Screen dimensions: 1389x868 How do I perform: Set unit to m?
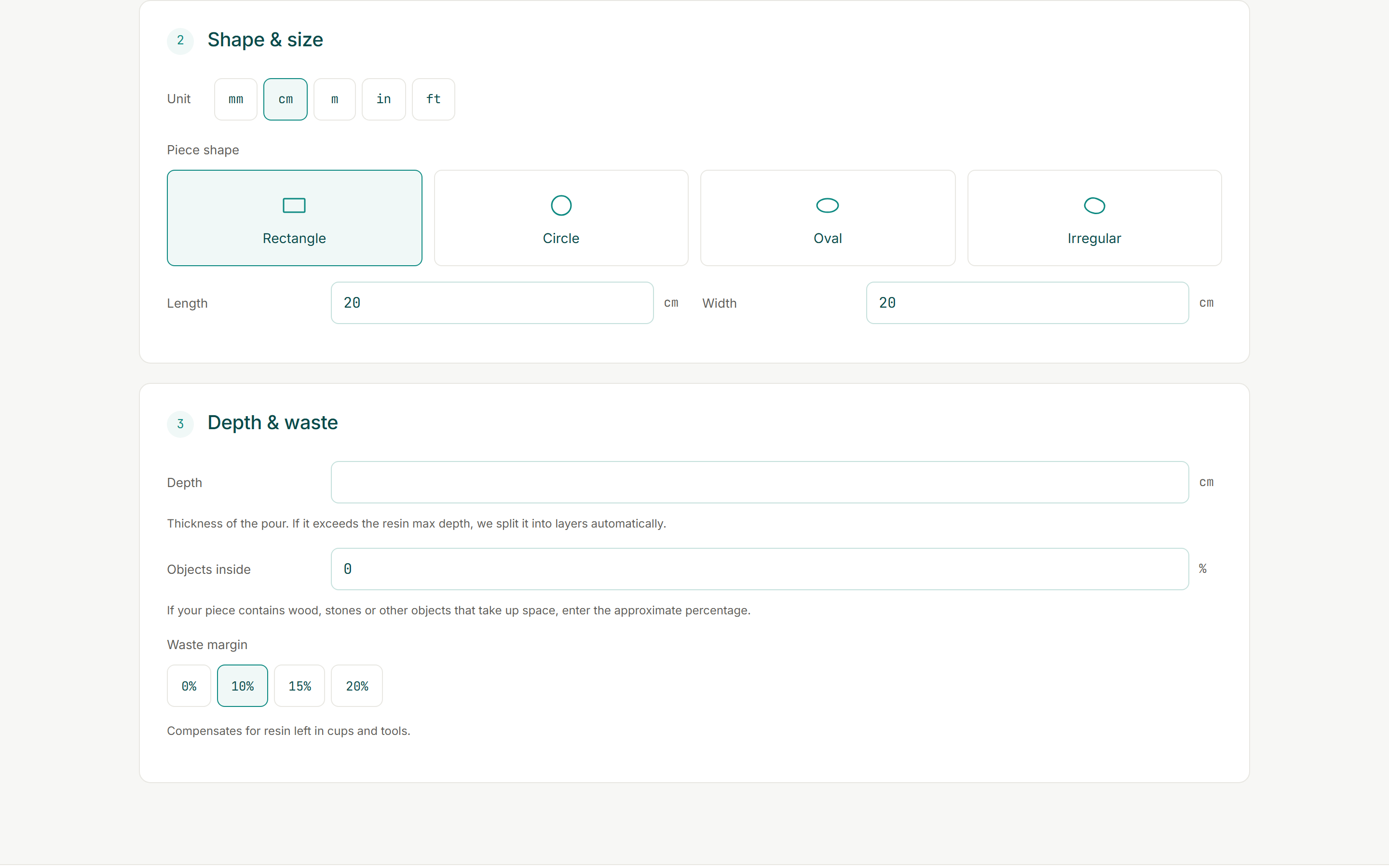coord(334,99)
